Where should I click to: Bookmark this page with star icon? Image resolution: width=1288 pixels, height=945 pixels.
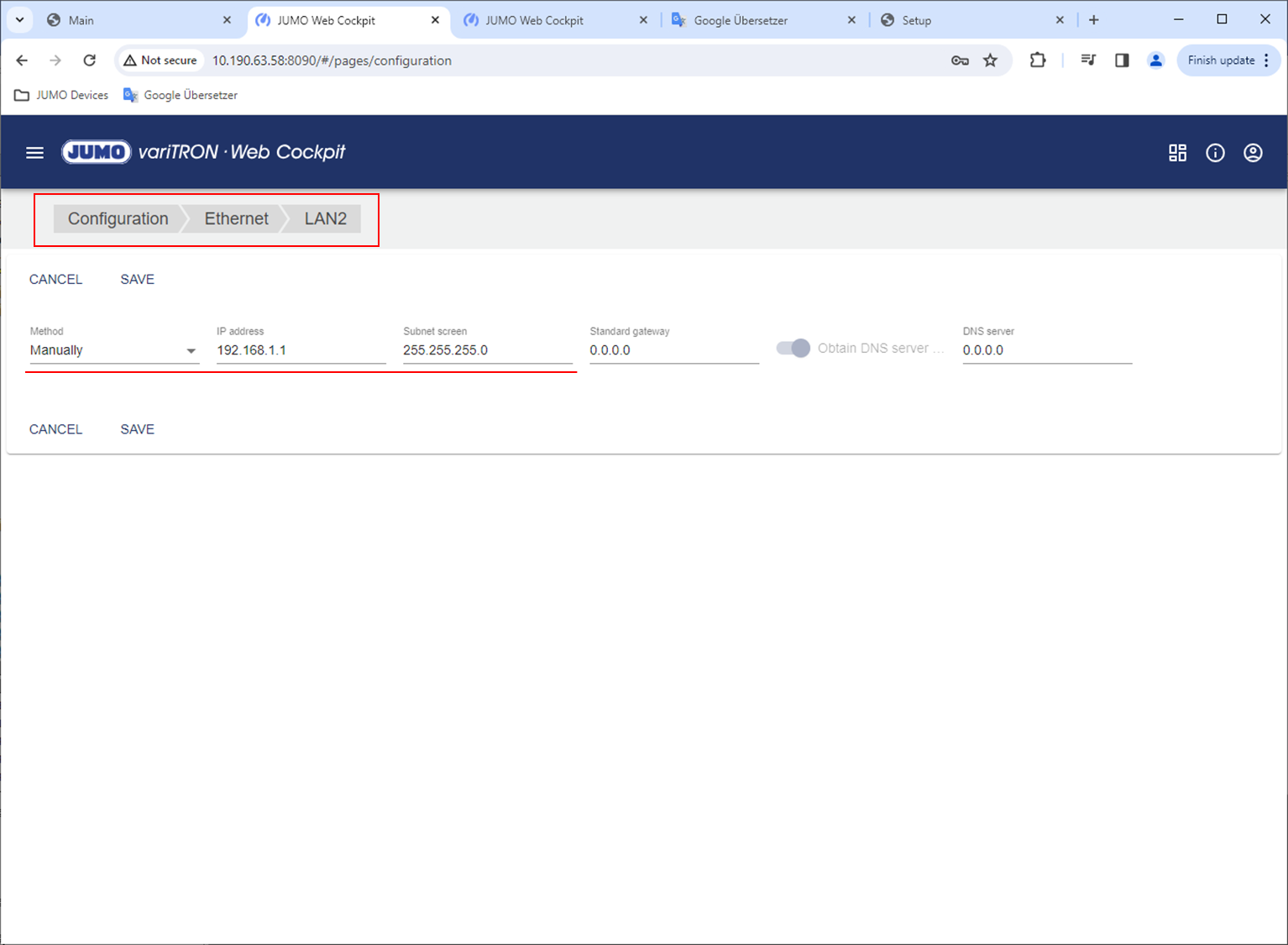pos(991,60)
